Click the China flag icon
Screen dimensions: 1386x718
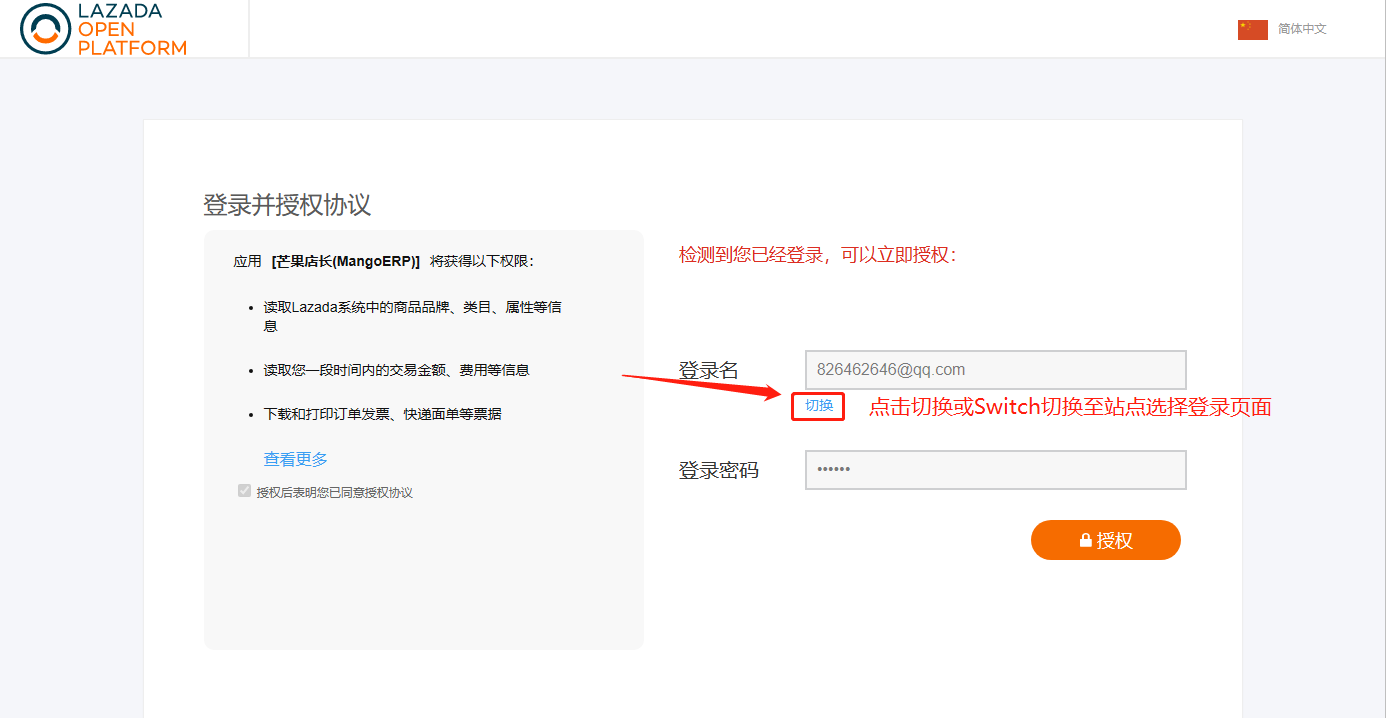pyautogui.click(x=1252, y=30)
